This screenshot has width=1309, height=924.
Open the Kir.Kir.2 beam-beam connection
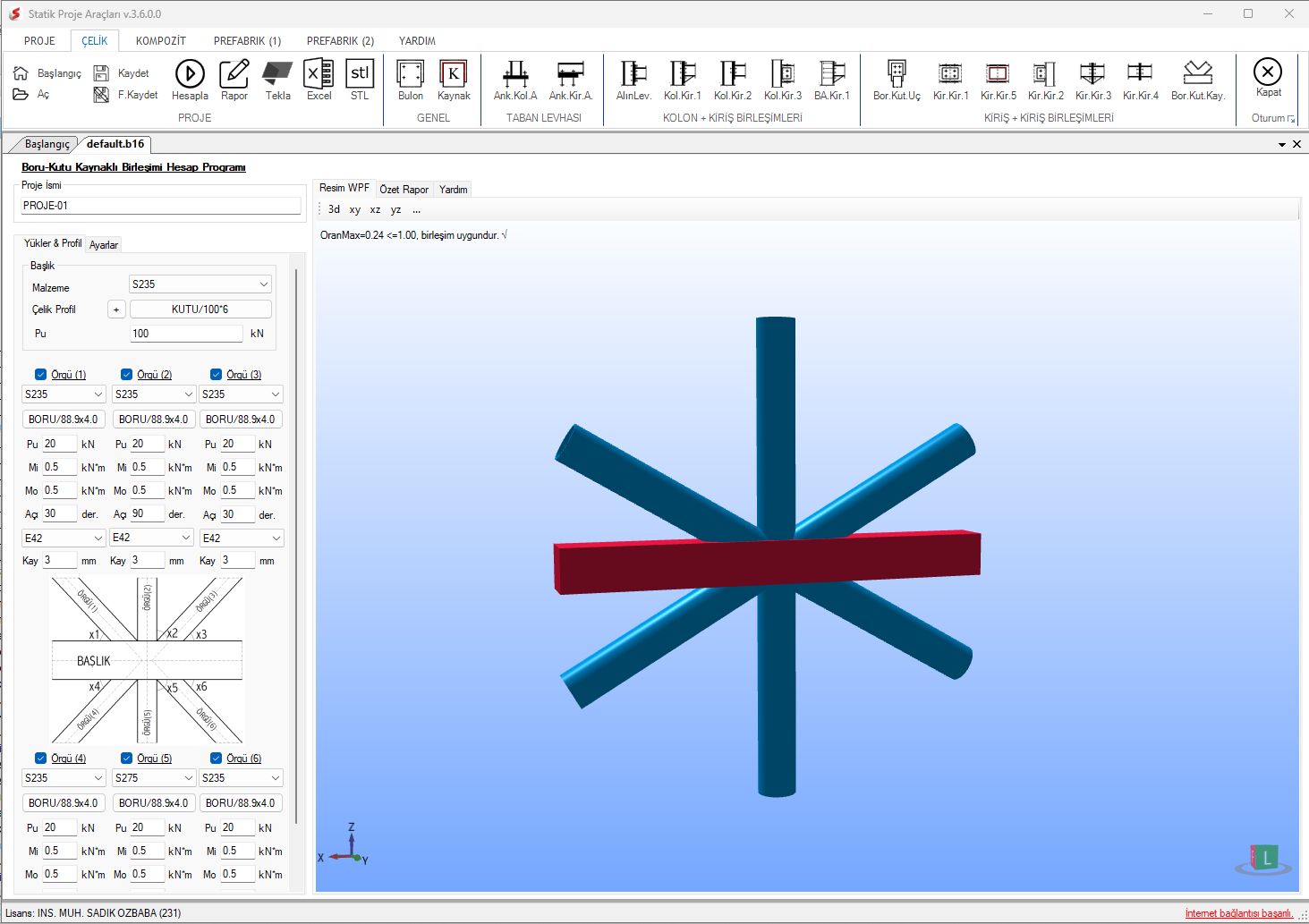coord(1045,81)
